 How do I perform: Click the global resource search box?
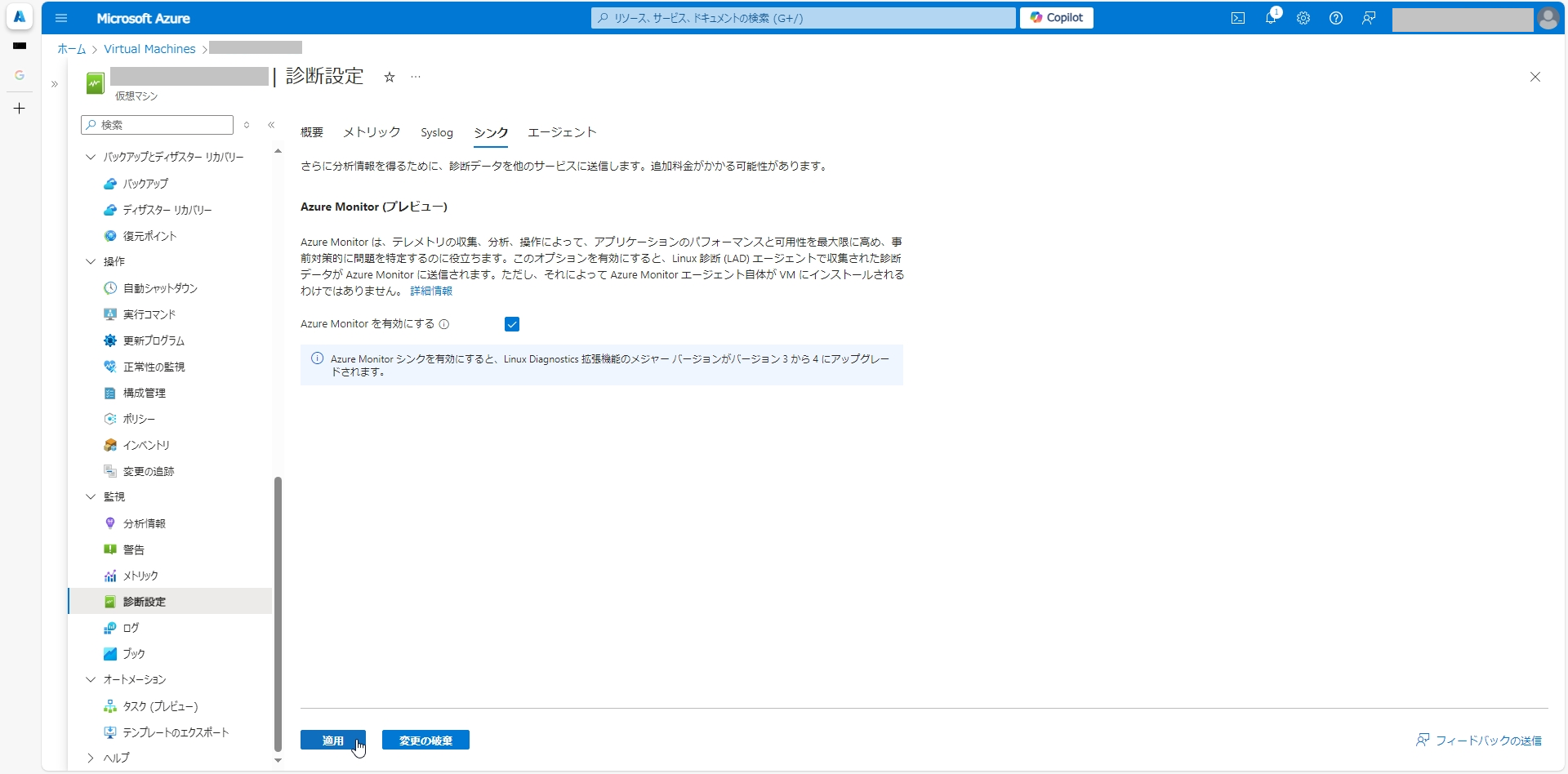coord(804,18)
